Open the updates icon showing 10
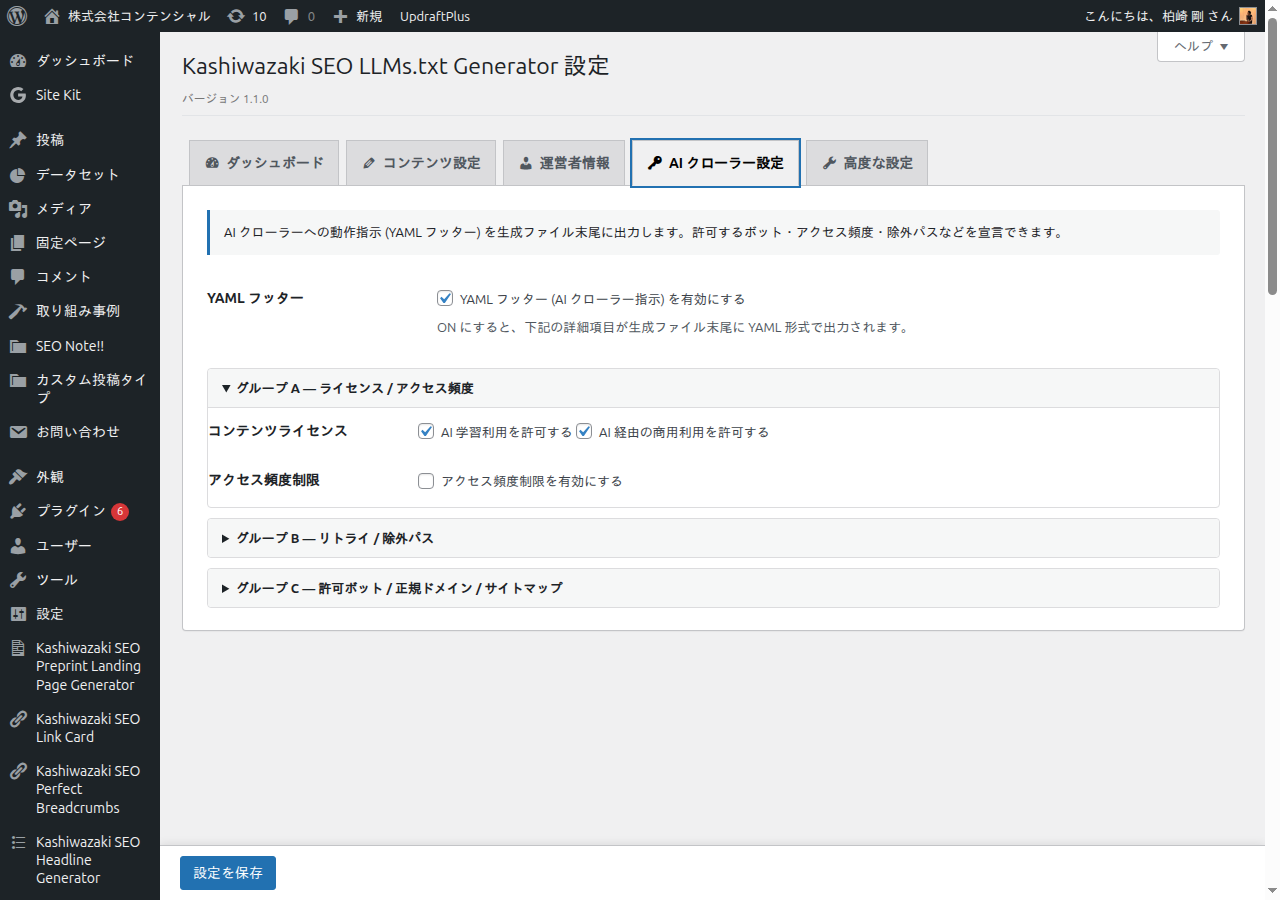This screenshot has width=1280, height=900. 236,16
